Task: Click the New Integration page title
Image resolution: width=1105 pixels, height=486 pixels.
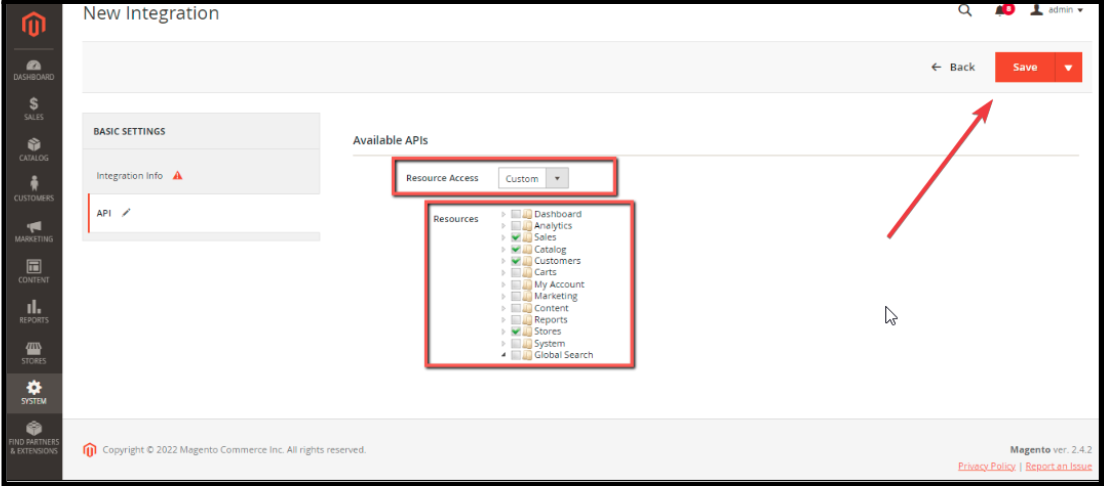Action: tap(151, 13)
